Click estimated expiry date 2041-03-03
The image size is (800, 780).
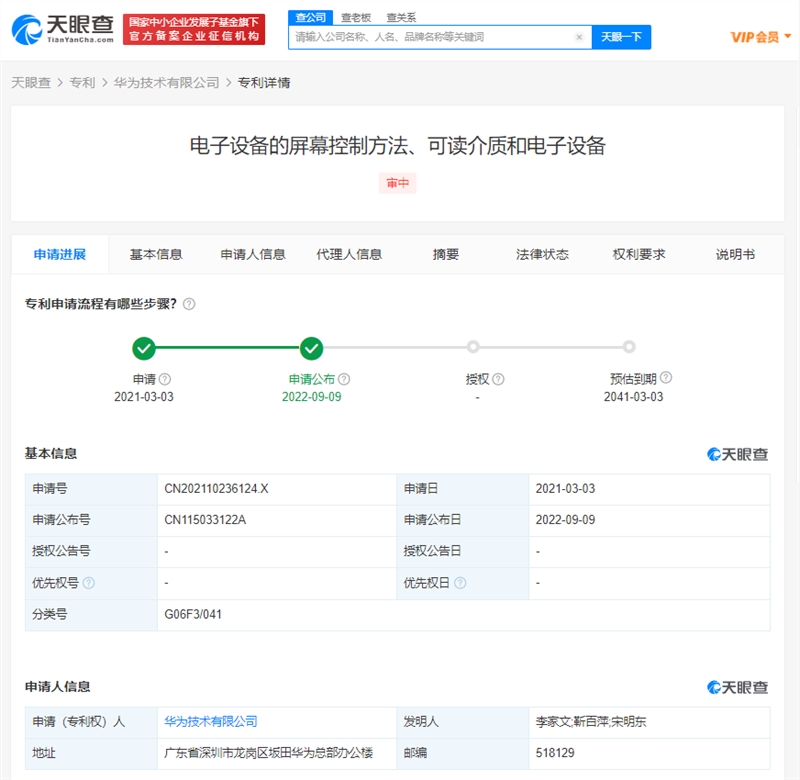(634, 397)
